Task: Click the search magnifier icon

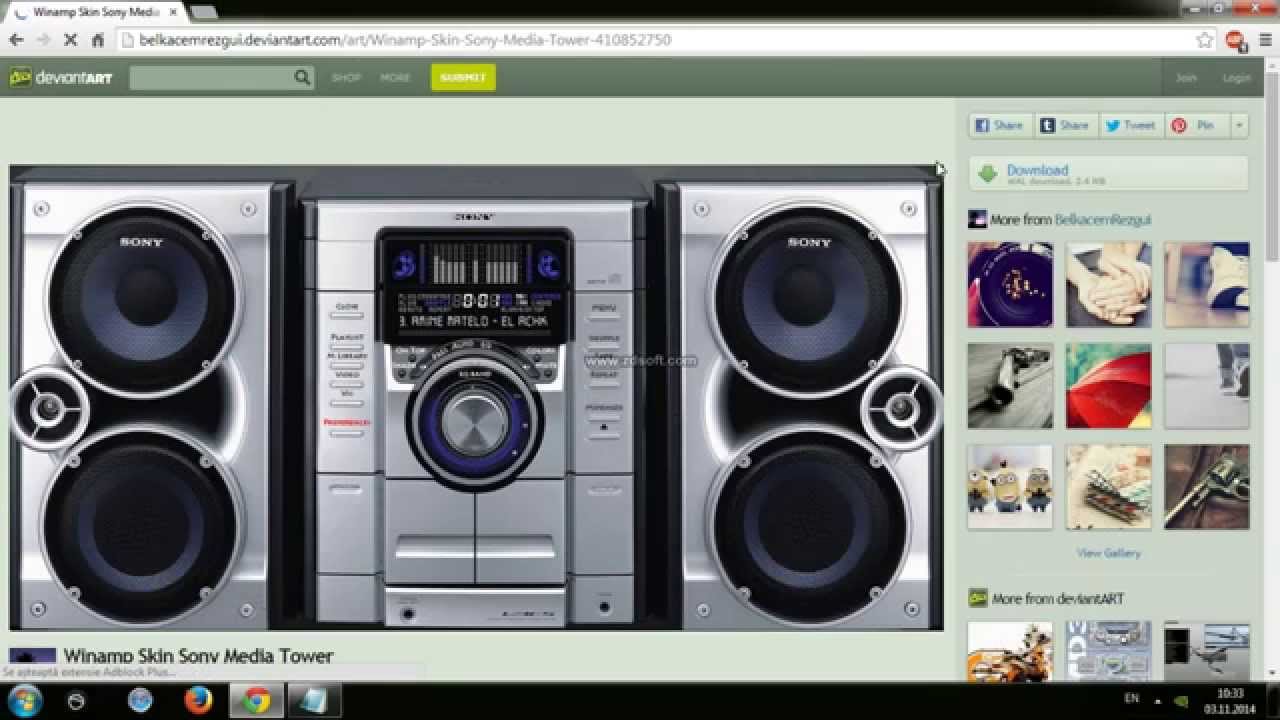Action: (302, 77)
